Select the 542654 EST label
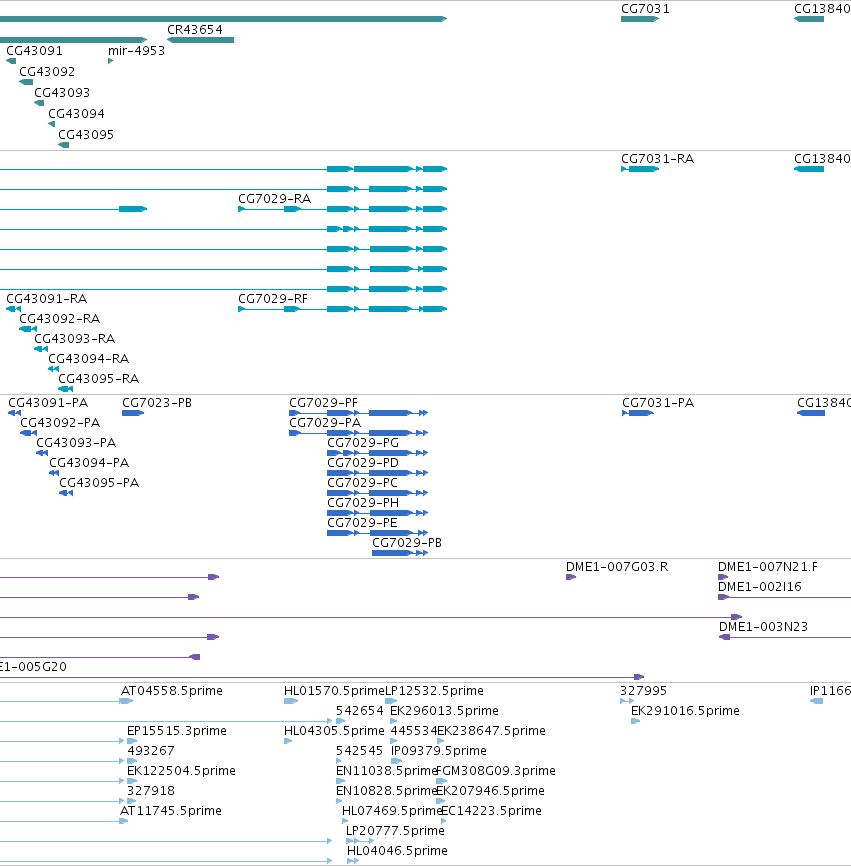Viewport: 851px width, 866px height. [360, 711]
